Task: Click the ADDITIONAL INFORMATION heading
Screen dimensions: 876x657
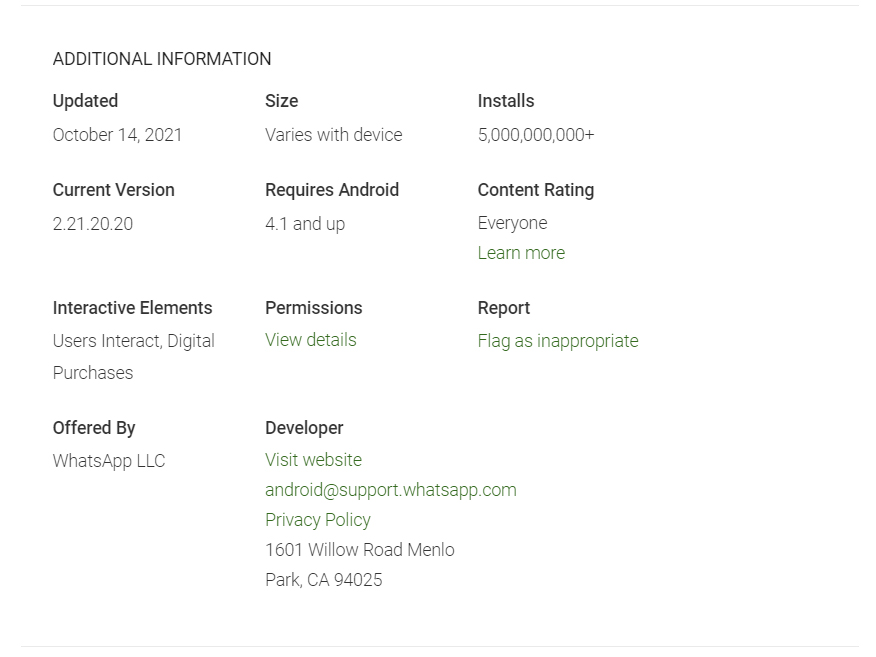Action: click(162, 59)
